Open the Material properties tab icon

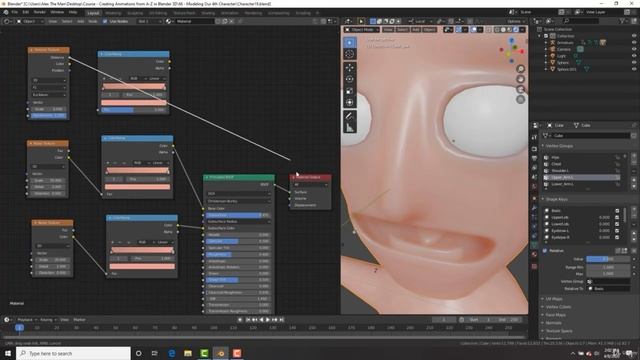[534, 254]
